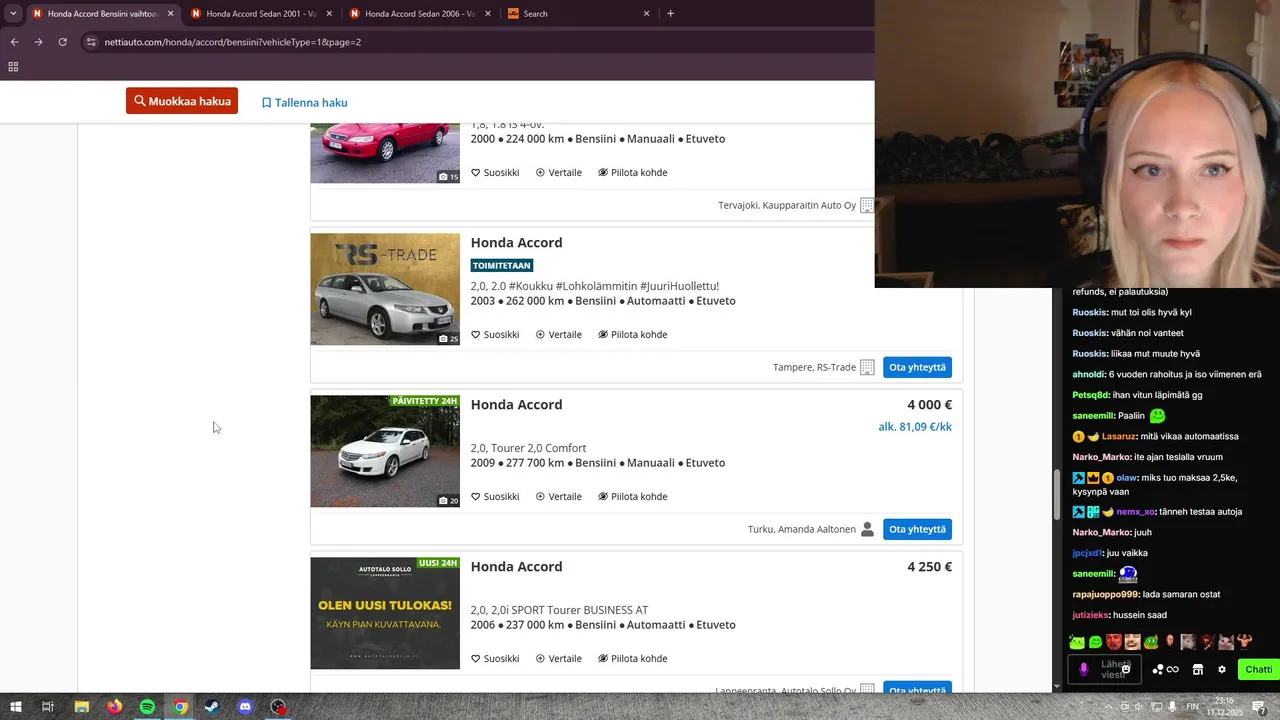Click the magnifier icon in Muokkaa hakua button
The width and height of the screenshot is (1280, 720).
point(140,101)
